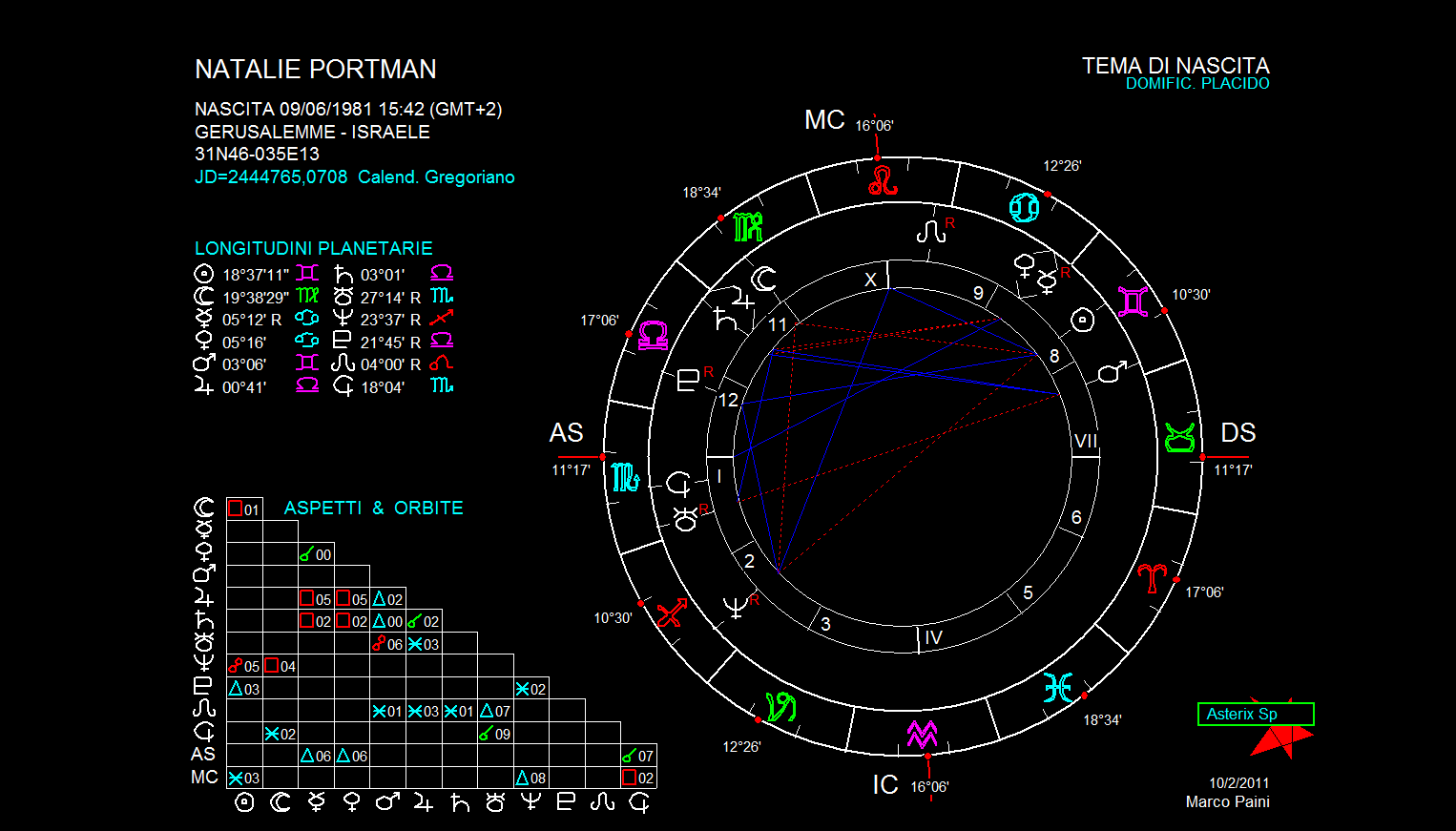Image resolution: width=1456 pixels, height=831 pixels.
Task: Click the magenta Libra glyph in the zodiac ring
Action: 654,336
